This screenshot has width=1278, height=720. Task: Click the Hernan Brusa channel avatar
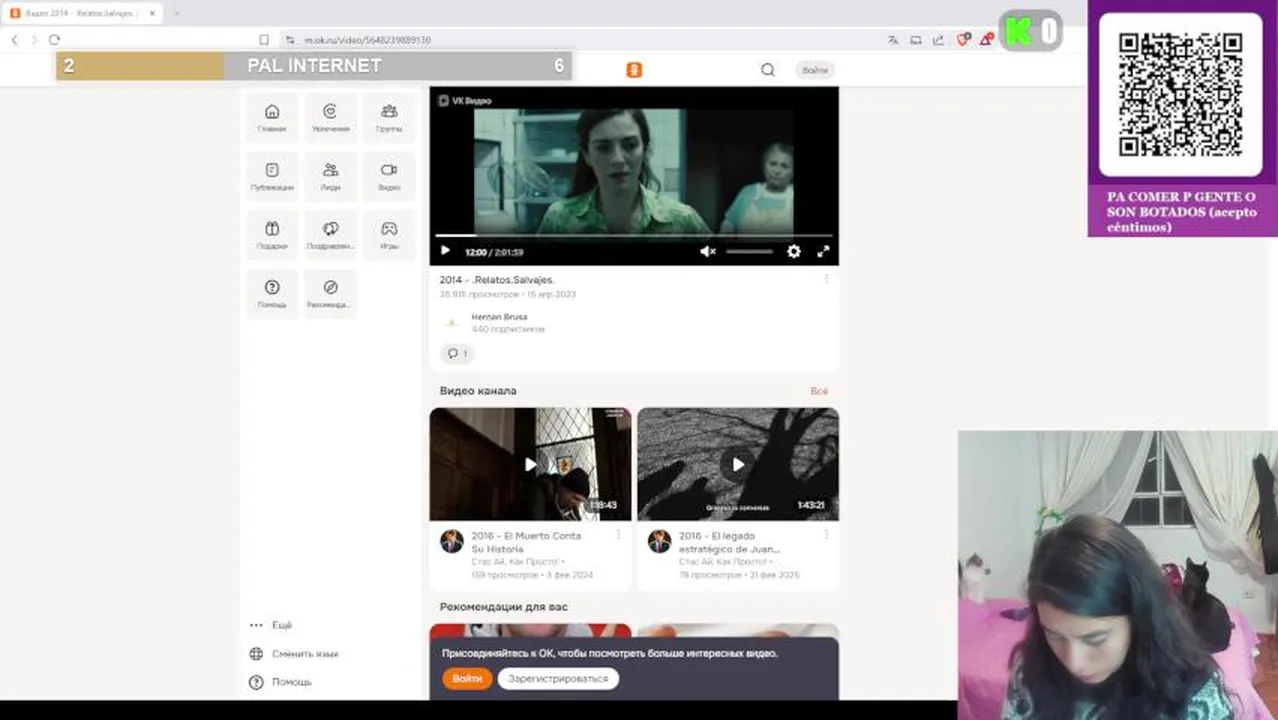tap(452, 323)
